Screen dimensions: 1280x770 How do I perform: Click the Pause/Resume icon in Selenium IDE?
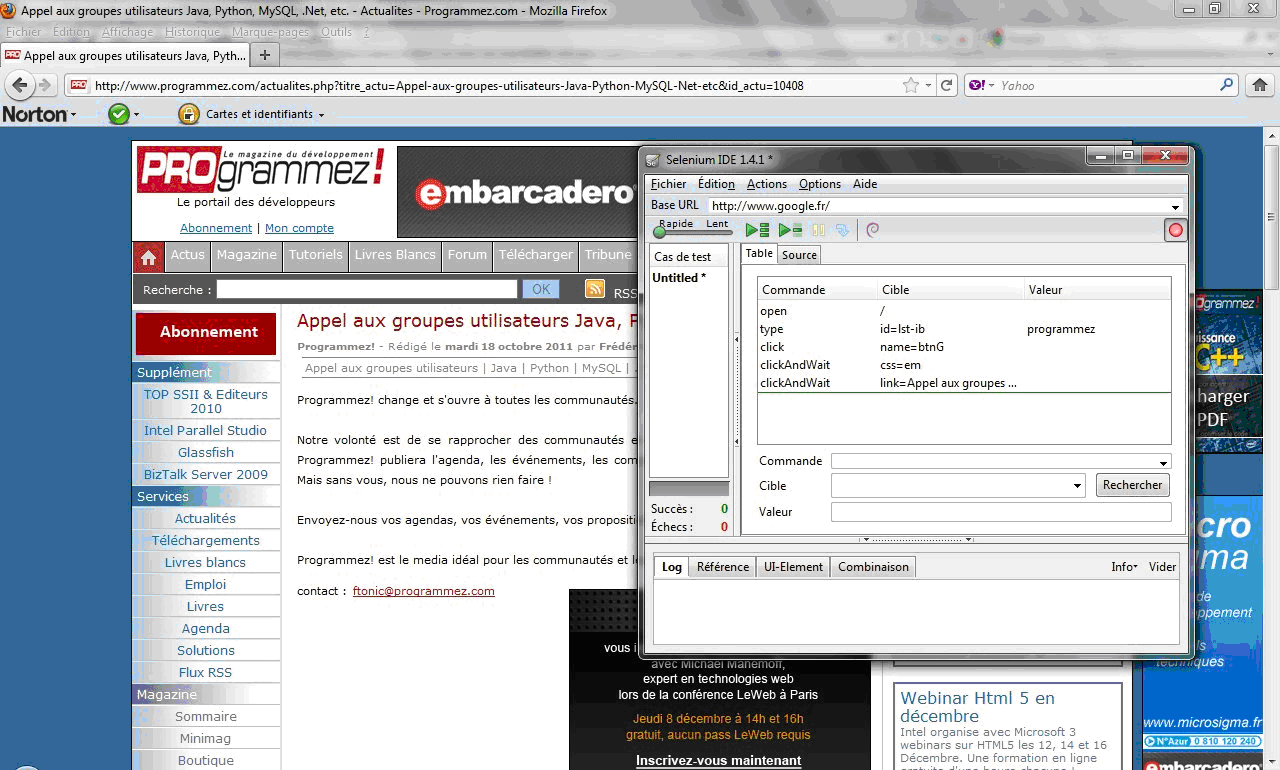pos(818,230)
